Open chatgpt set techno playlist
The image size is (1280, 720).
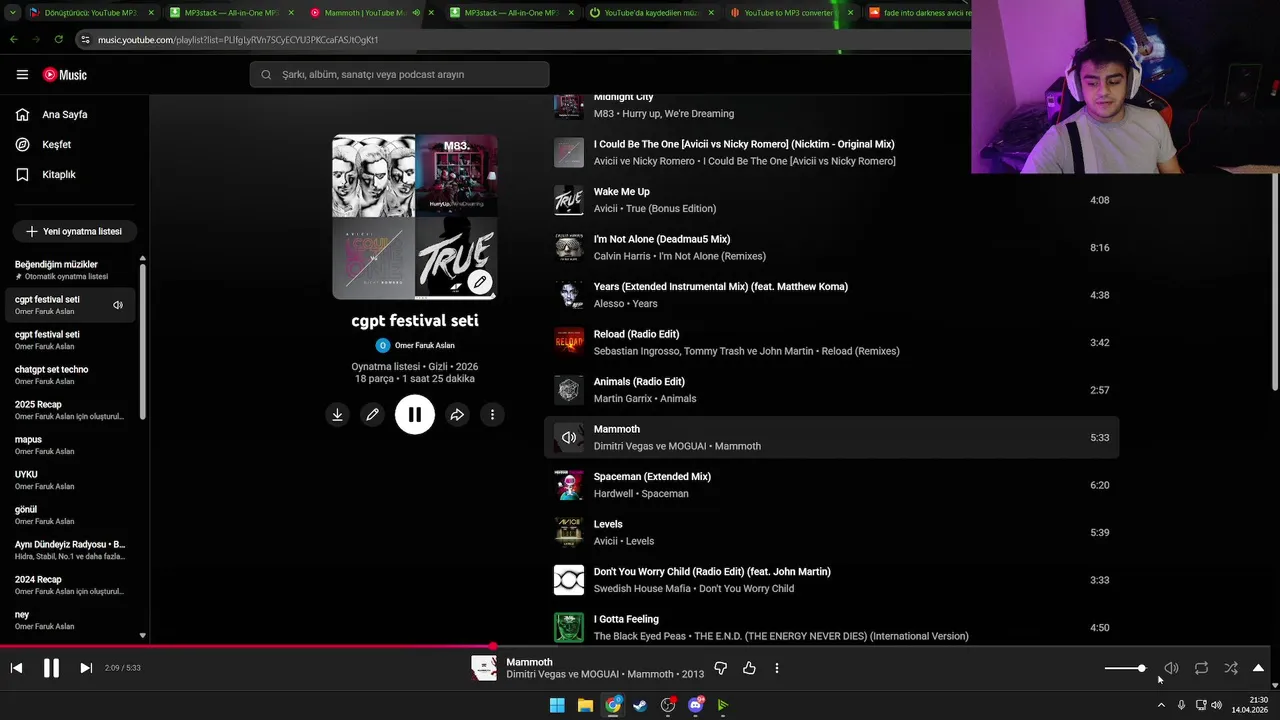[72, 375]
